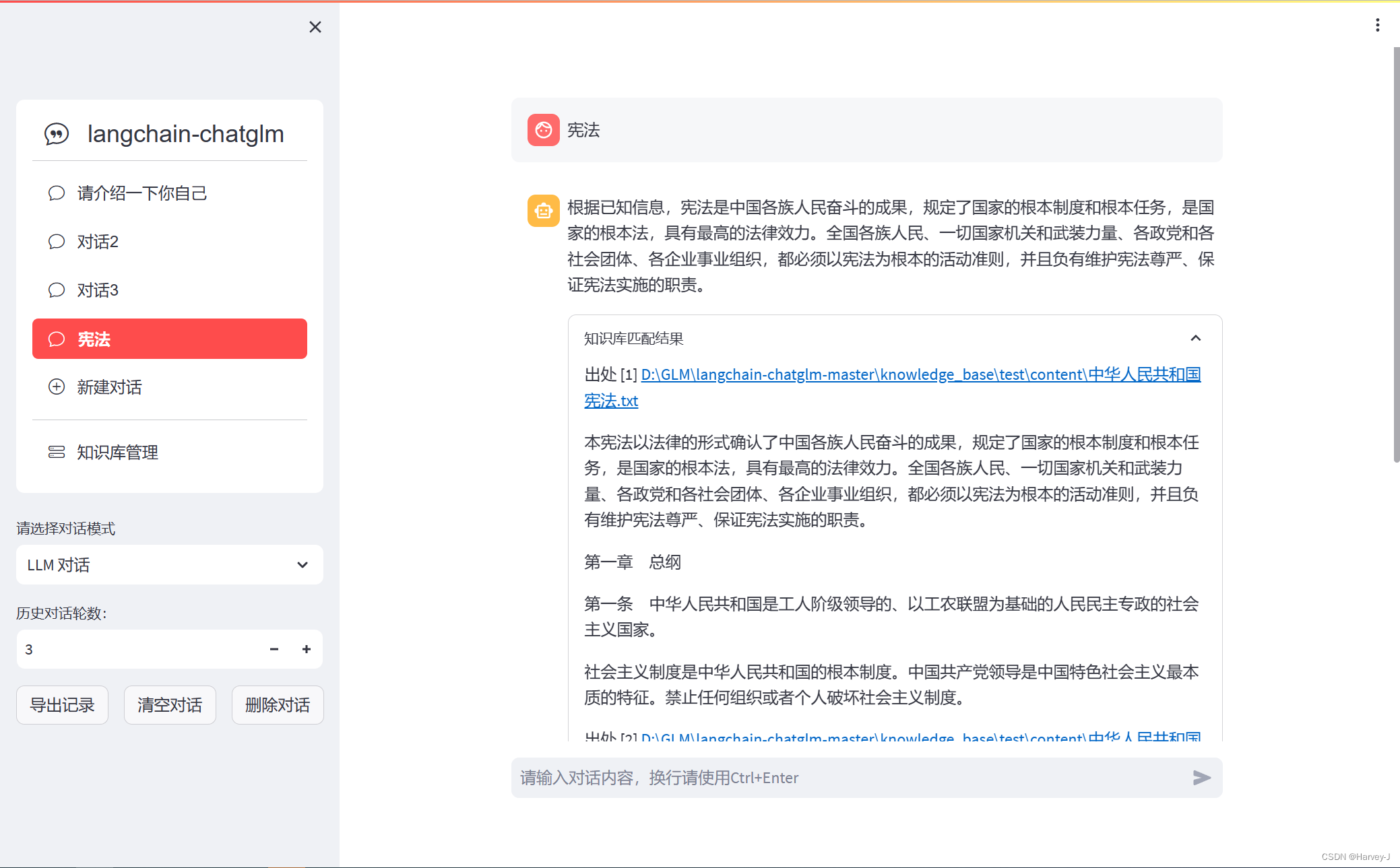Click the plus icon beside 新建对话
The height and width of the screenshot is (868, 1400).
(57, 387)
